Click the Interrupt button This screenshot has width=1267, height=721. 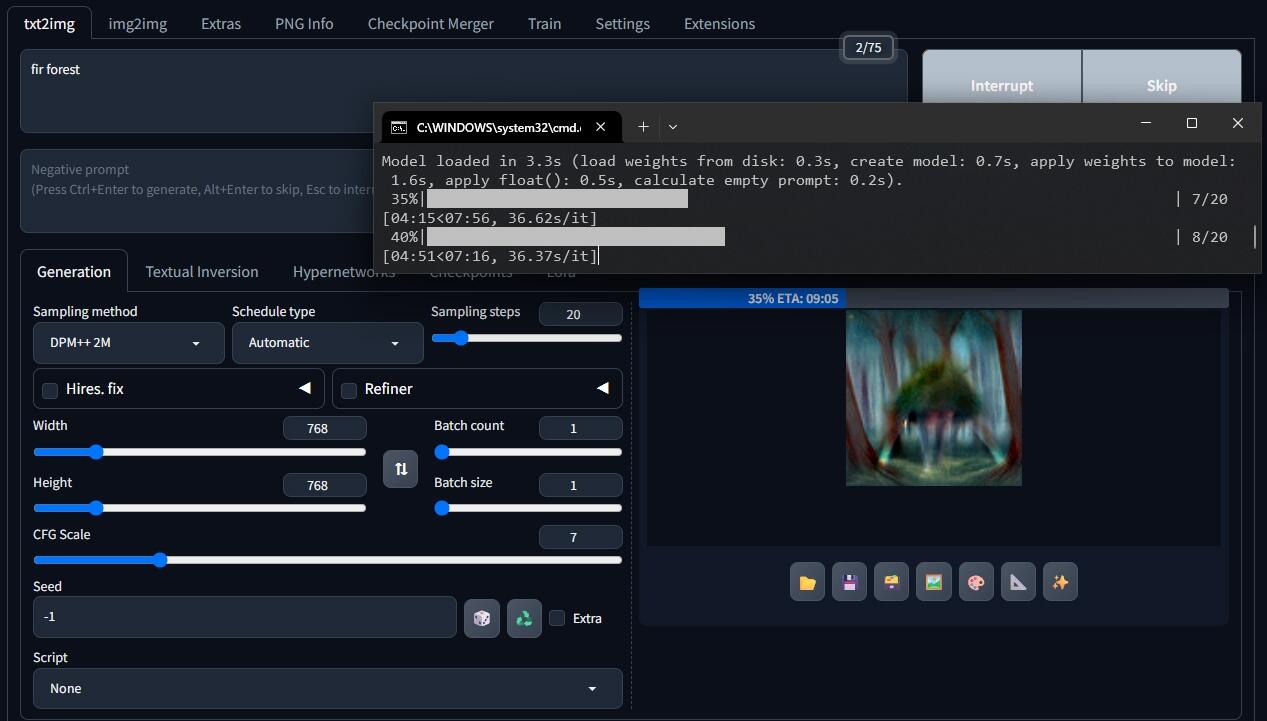[1001, 85]
